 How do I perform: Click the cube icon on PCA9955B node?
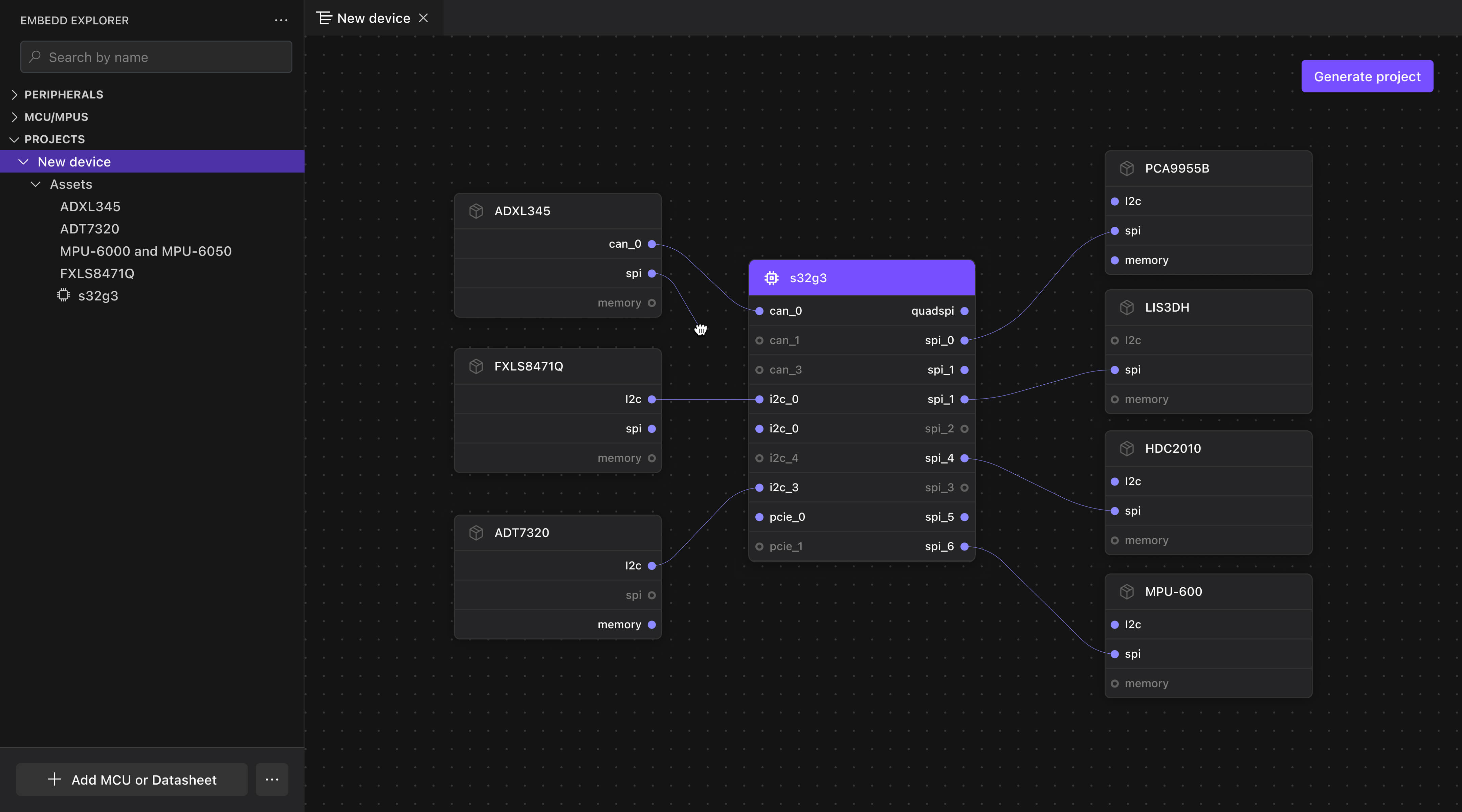(1127, 168)
